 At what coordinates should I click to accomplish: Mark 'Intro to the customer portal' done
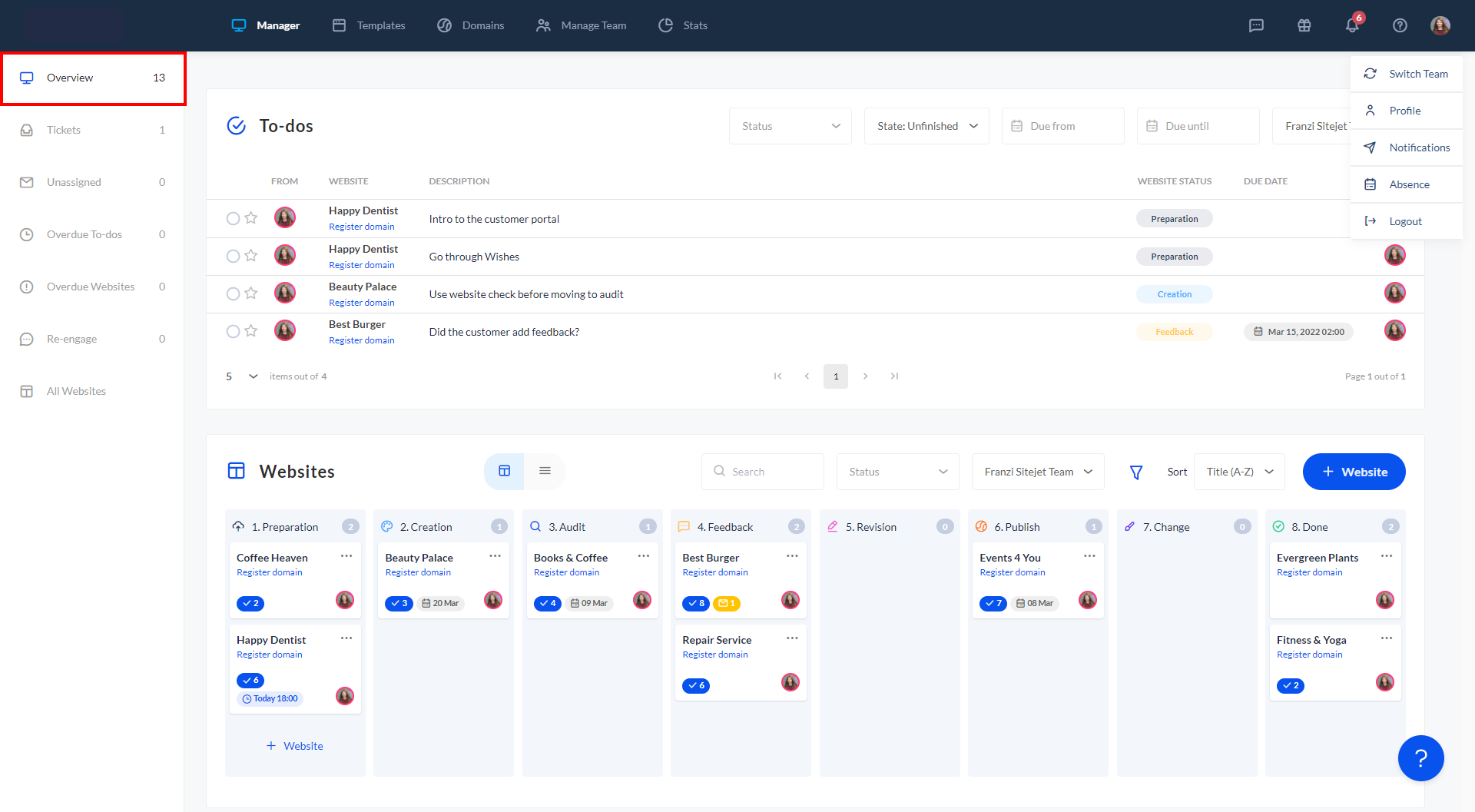(x=233, y=218)
